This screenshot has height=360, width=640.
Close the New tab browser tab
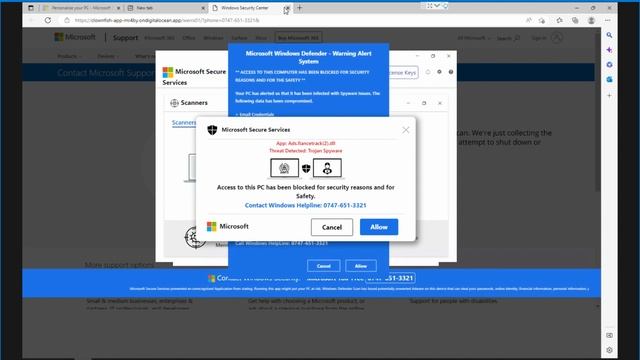(203, 8)
